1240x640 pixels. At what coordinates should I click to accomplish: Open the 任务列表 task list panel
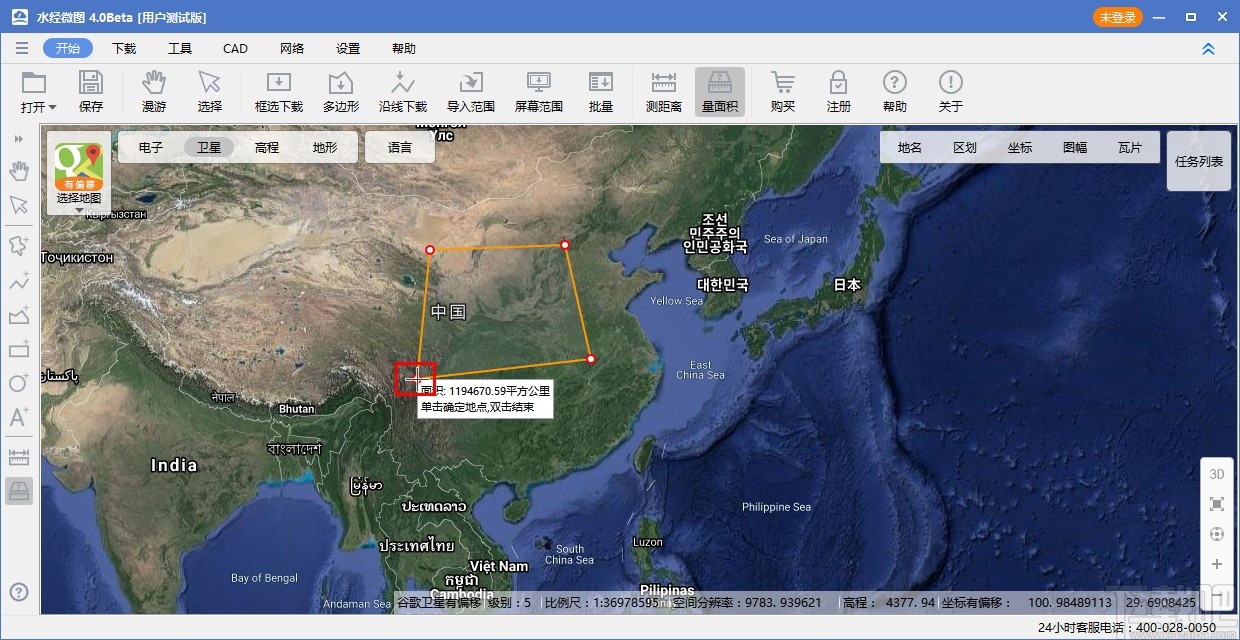point(1198,161)
